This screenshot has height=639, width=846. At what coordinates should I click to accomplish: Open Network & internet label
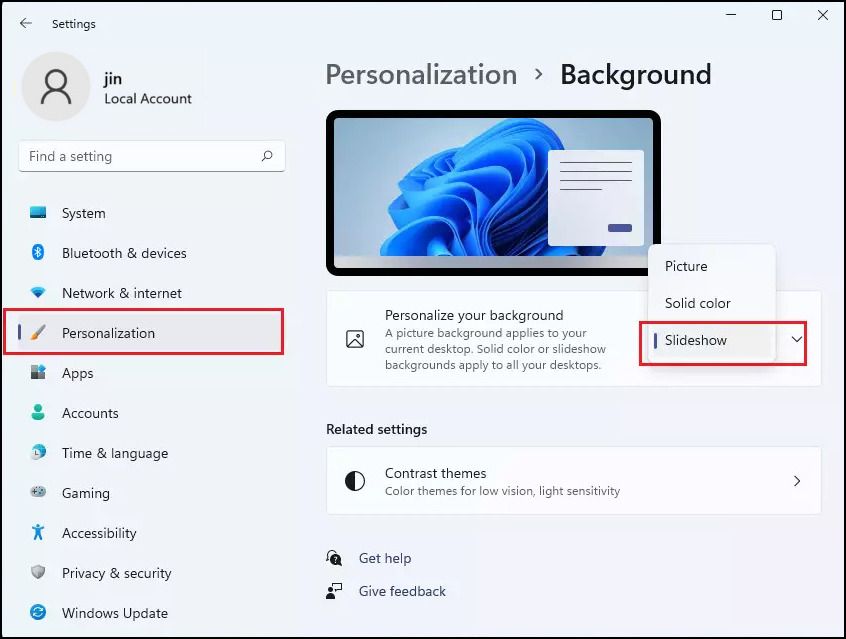122,293
